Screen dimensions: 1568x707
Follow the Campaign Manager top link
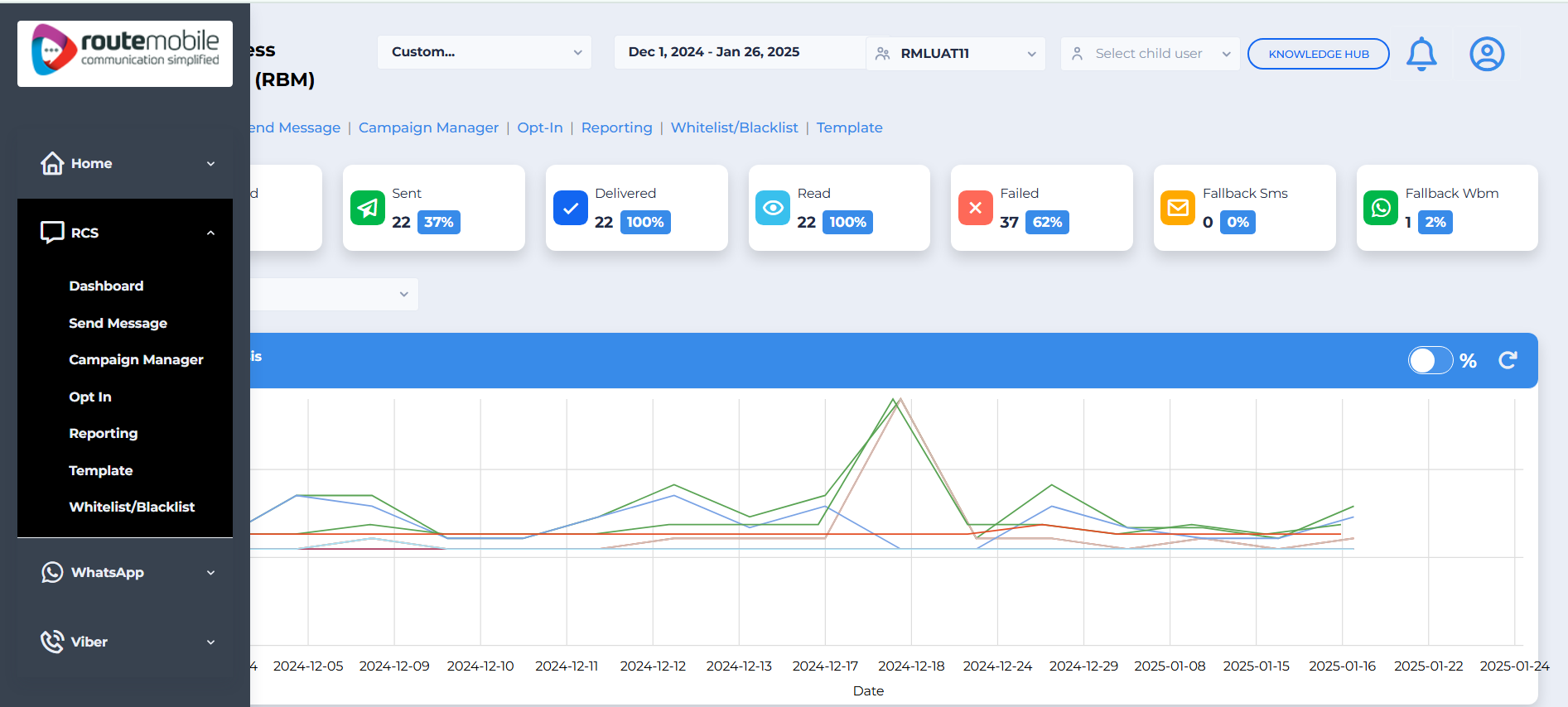(428, 127)
